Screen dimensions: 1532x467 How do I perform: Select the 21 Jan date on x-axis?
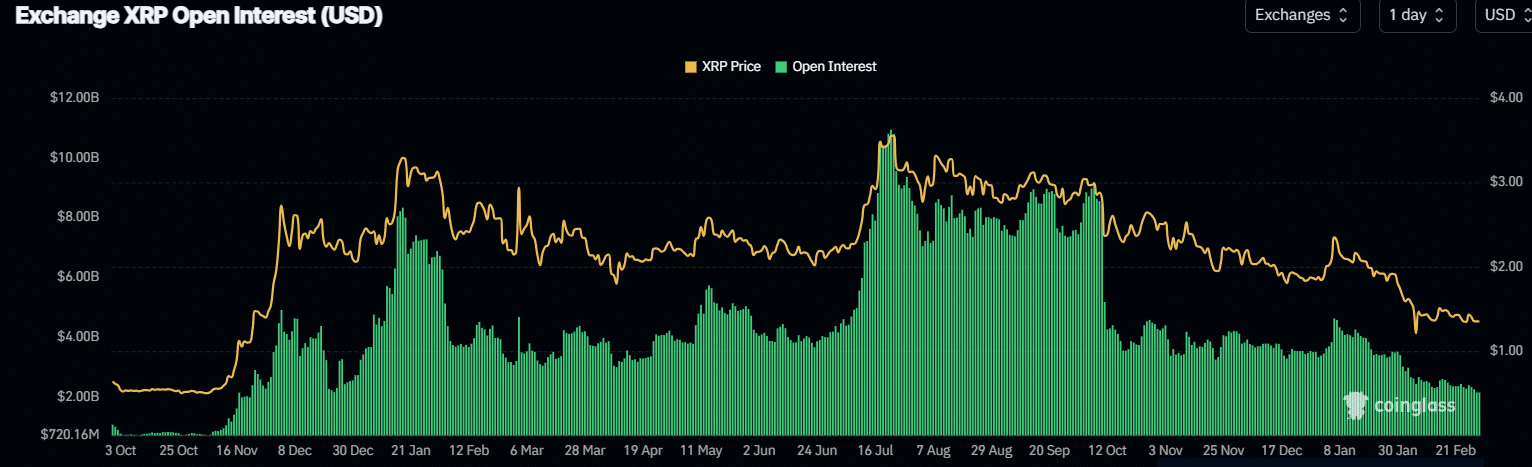click(411, 451)
